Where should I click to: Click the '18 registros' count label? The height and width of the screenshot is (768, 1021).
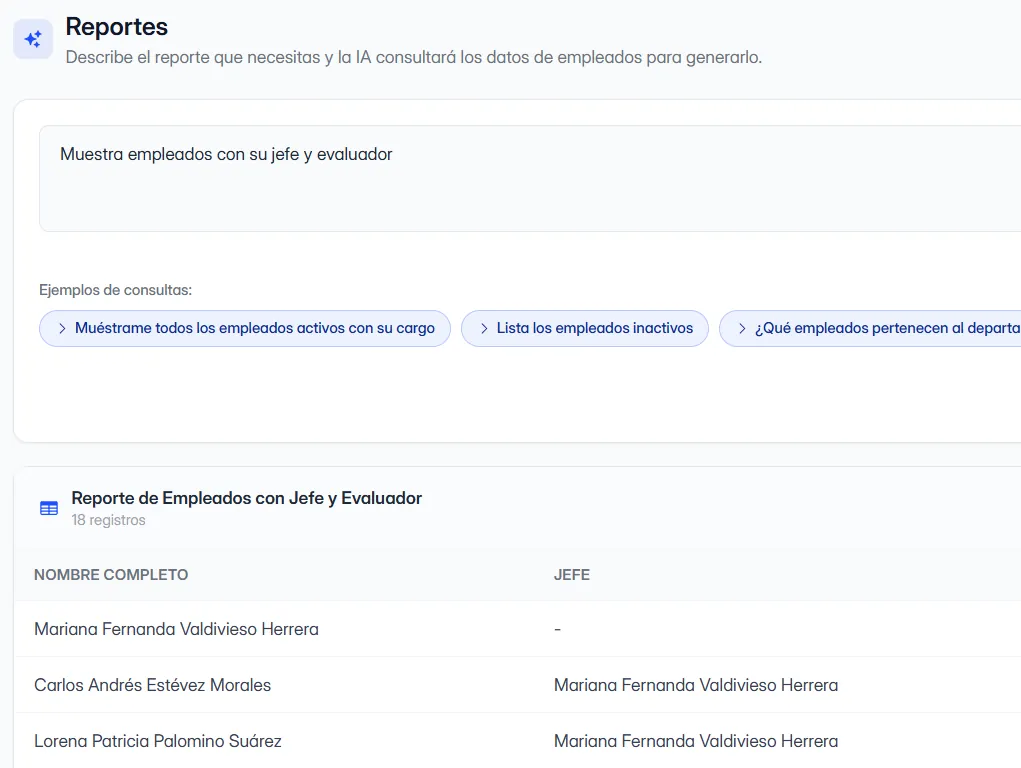click(x=109, y=520)
